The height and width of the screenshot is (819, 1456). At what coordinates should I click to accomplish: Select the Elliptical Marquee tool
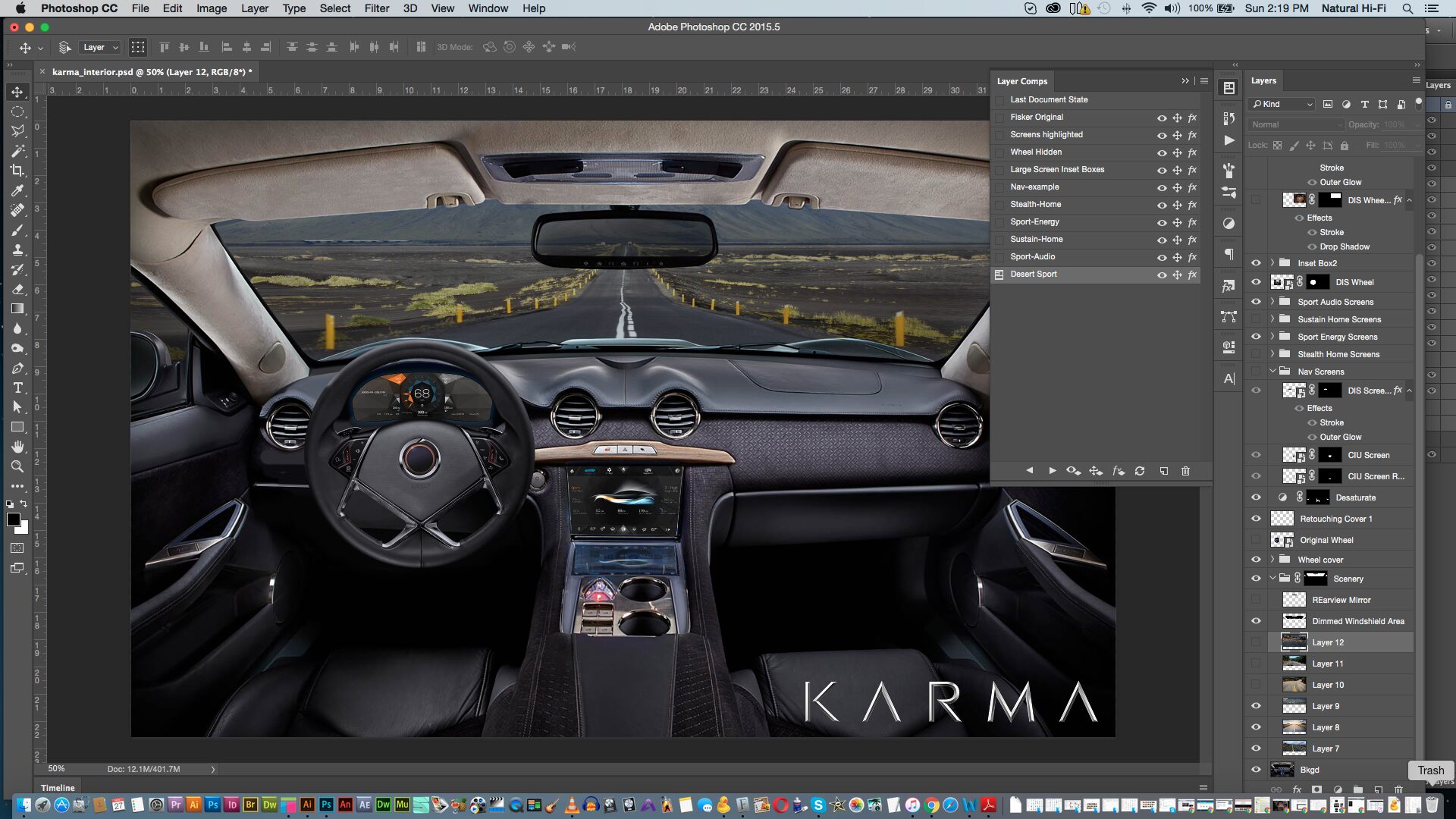coord(17,111)
